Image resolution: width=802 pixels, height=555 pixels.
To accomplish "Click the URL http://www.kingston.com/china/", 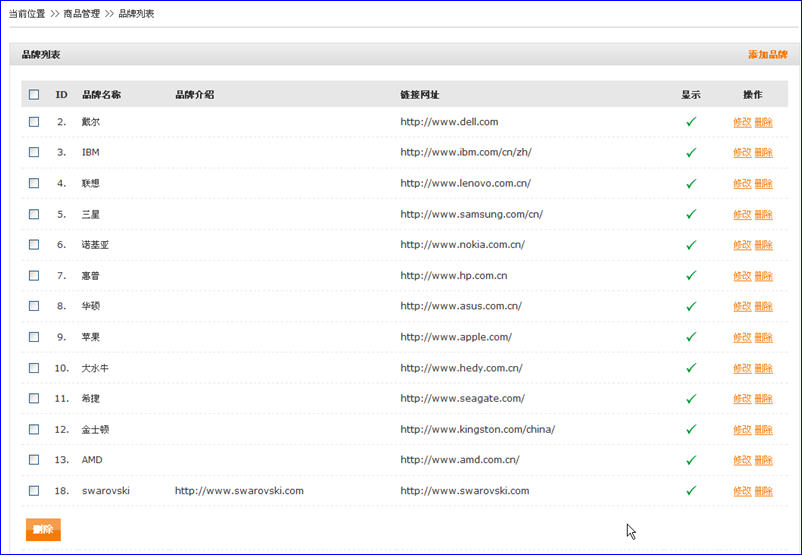I will click(478, 429).
